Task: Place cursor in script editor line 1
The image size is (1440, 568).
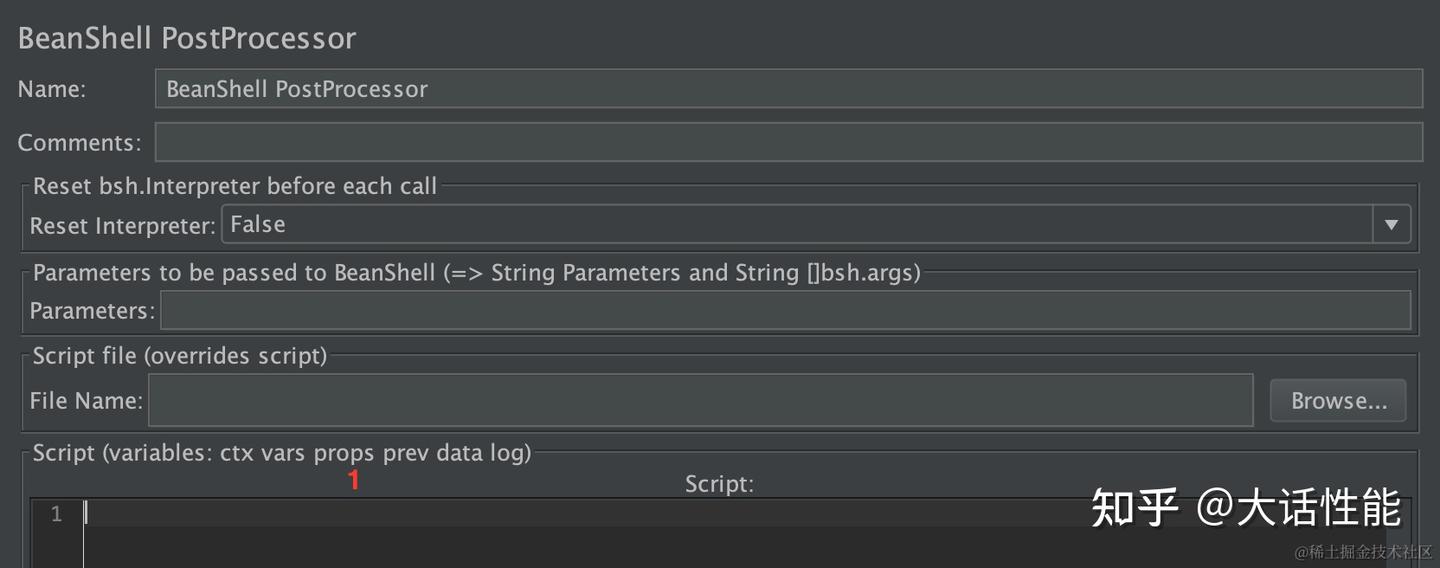Action: [x=600, y=514]
